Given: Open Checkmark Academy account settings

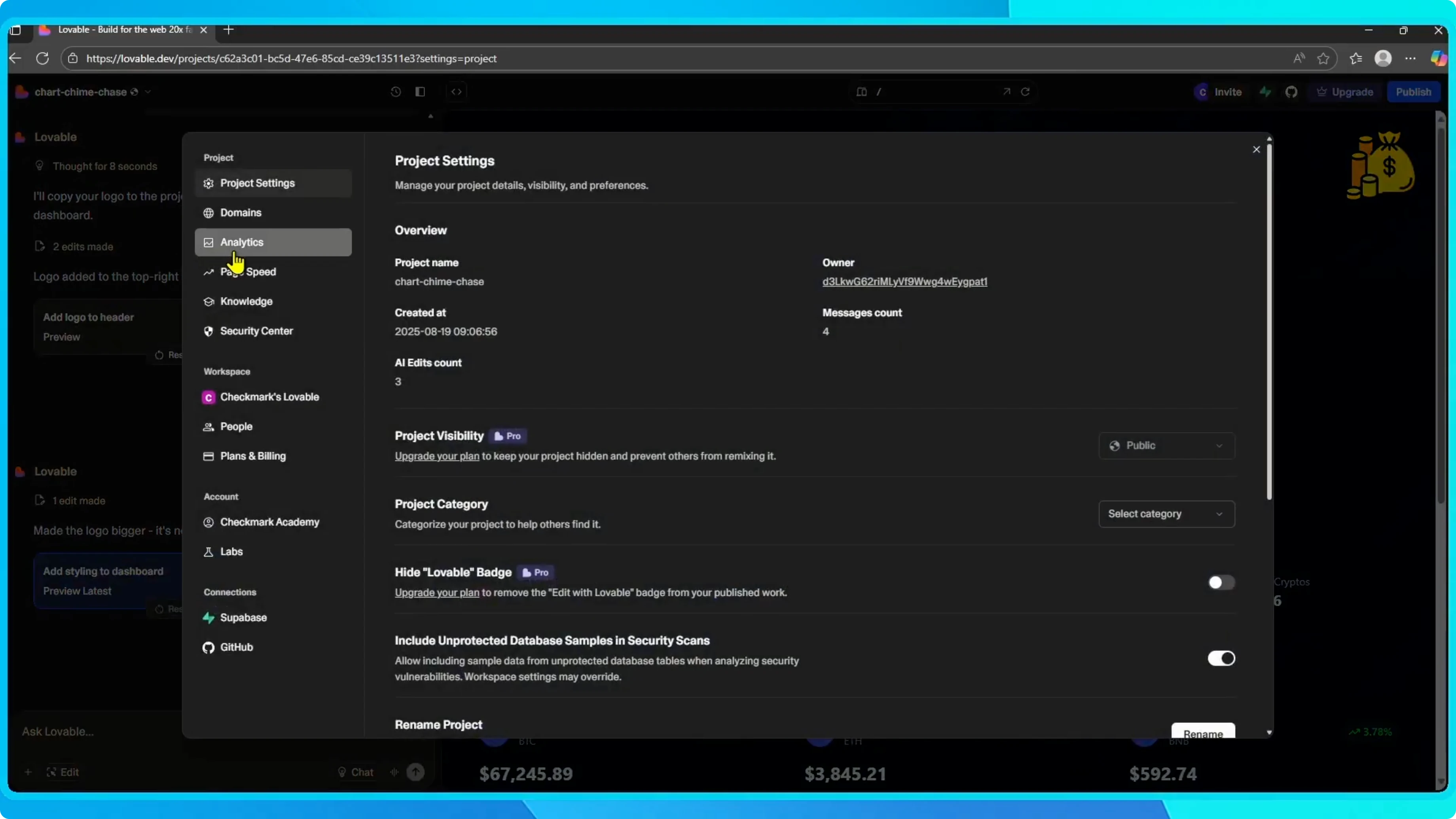Looking at the screenshot, I should click(273, 522).
